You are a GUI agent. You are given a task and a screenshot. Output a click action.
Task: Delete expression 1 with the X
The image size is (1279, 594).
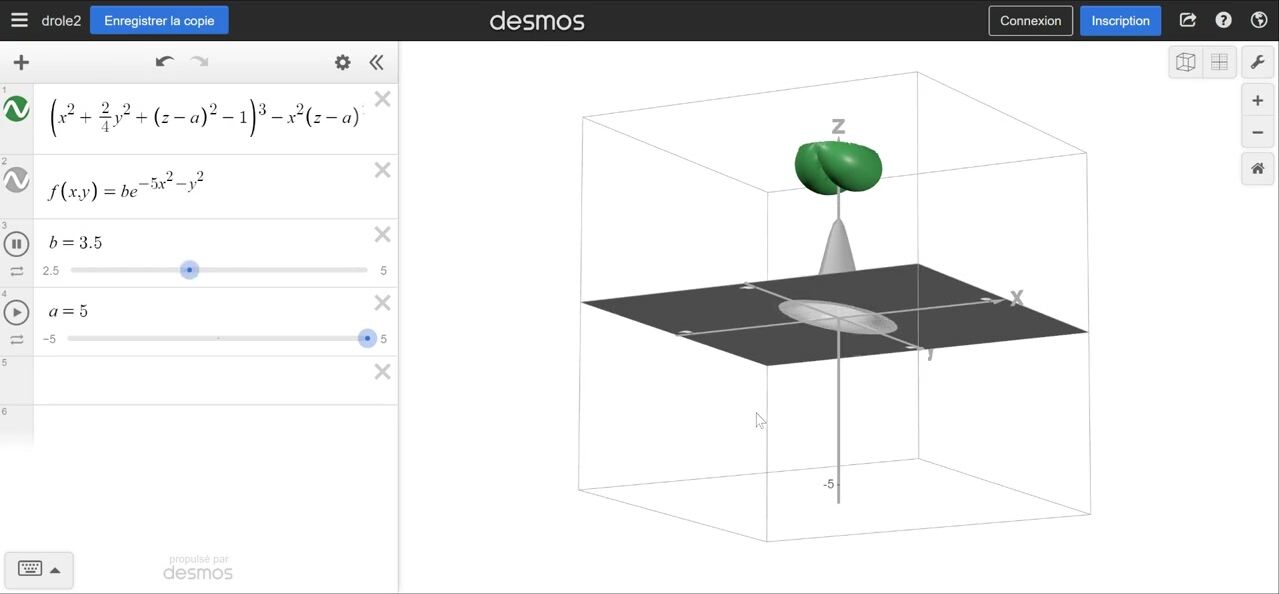382,99
